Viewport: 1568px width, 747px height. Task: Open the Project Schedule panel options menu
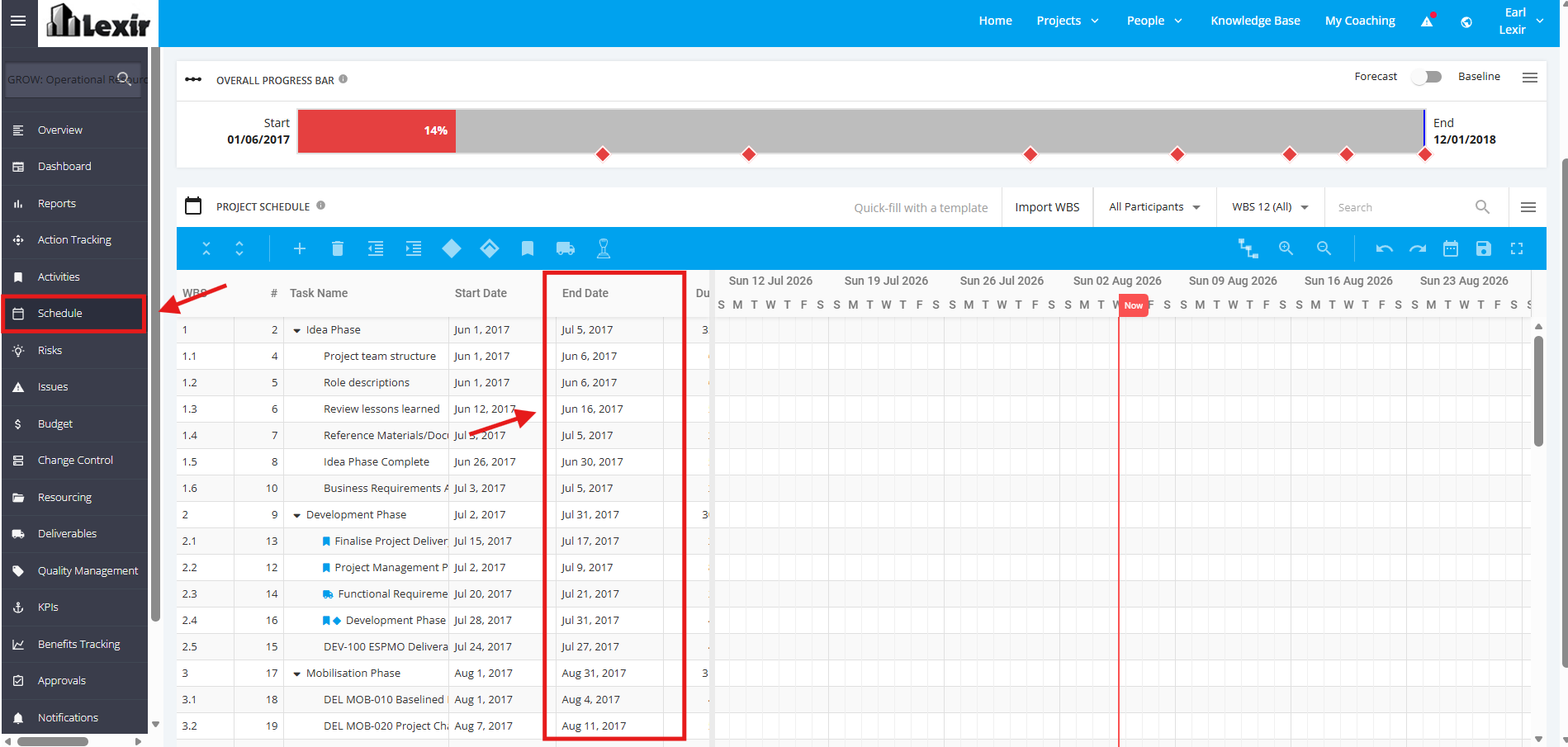(x=1528, y=207)
